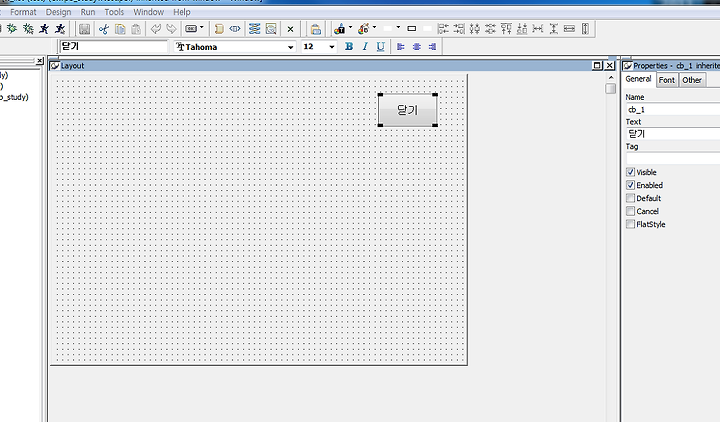Viewport: 720px width, 422px height.
Task: Toggle Bold formatting
Action: coord(349,46)
